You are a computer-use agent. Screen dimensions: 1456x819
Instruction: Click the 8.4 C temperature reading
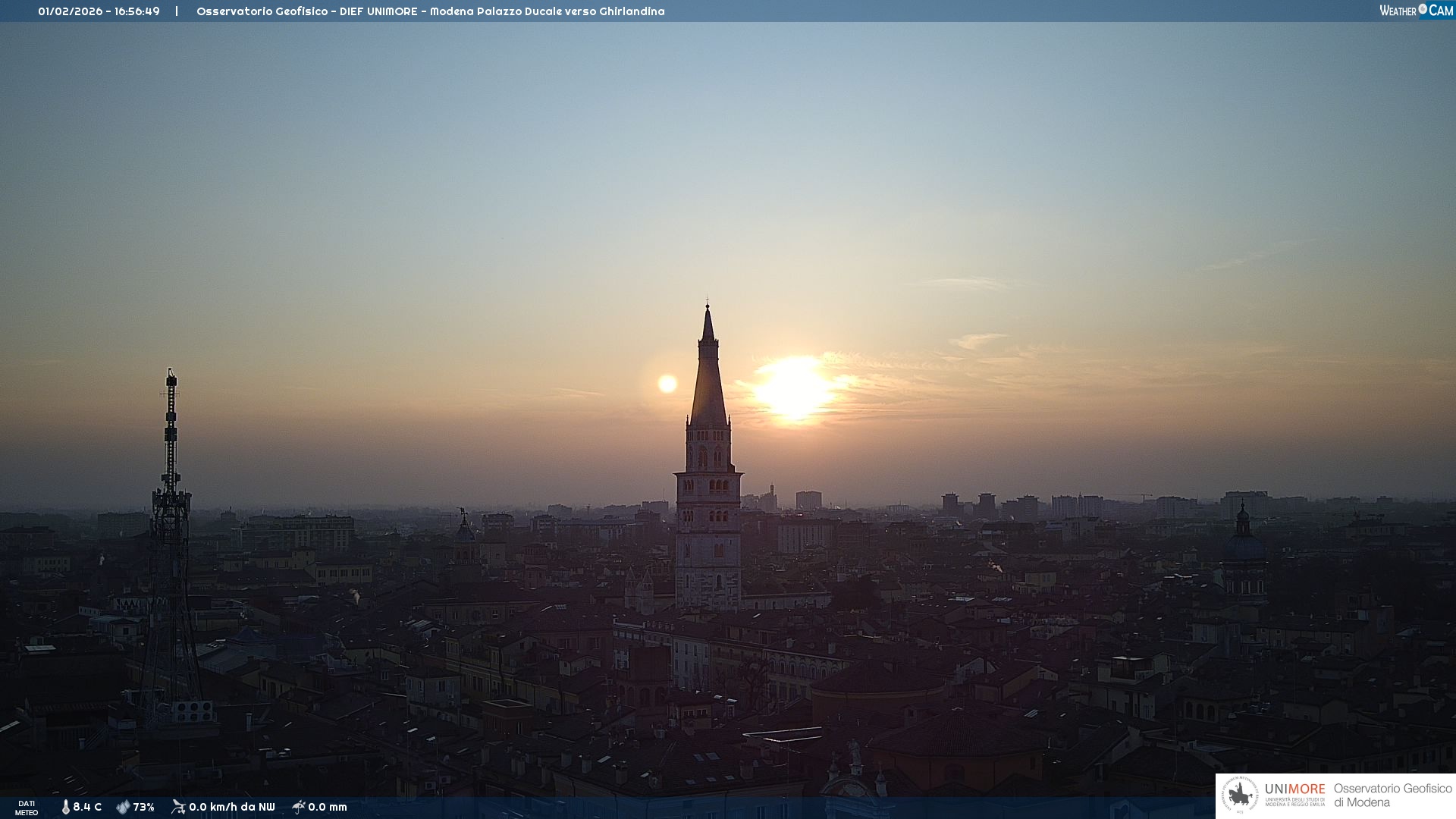[x=87, y=808]
